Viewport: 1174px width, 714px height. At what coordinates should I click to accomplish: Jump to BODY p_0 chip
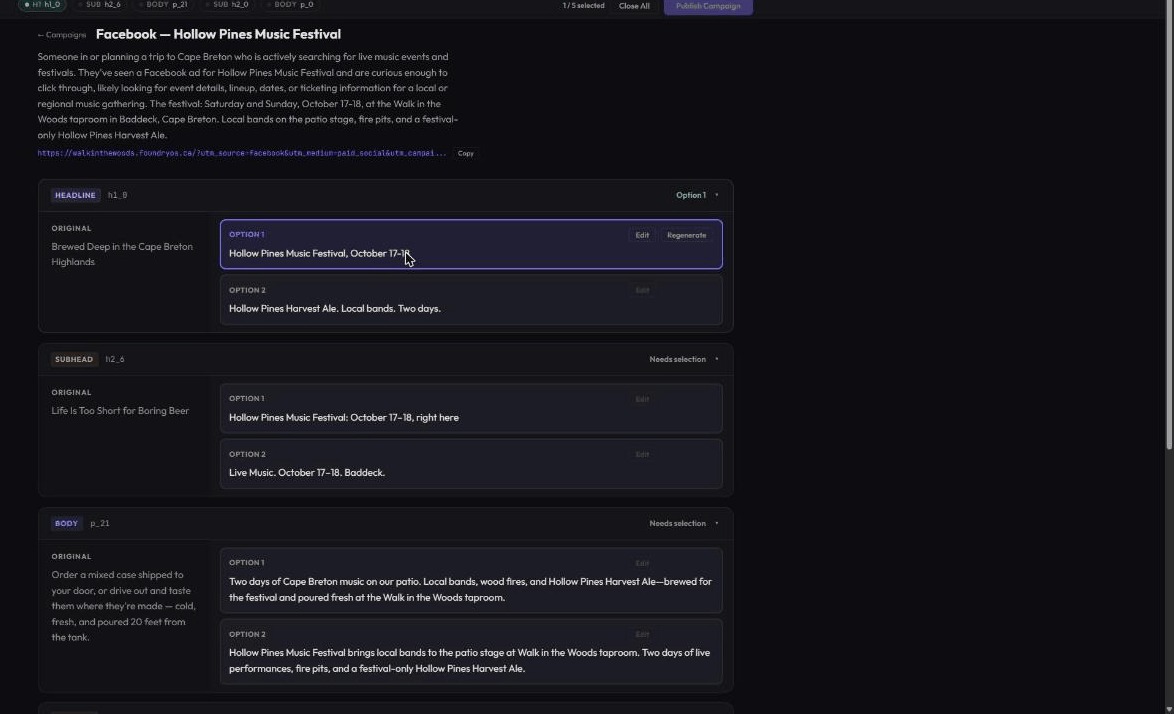click(x=289, y=4)
